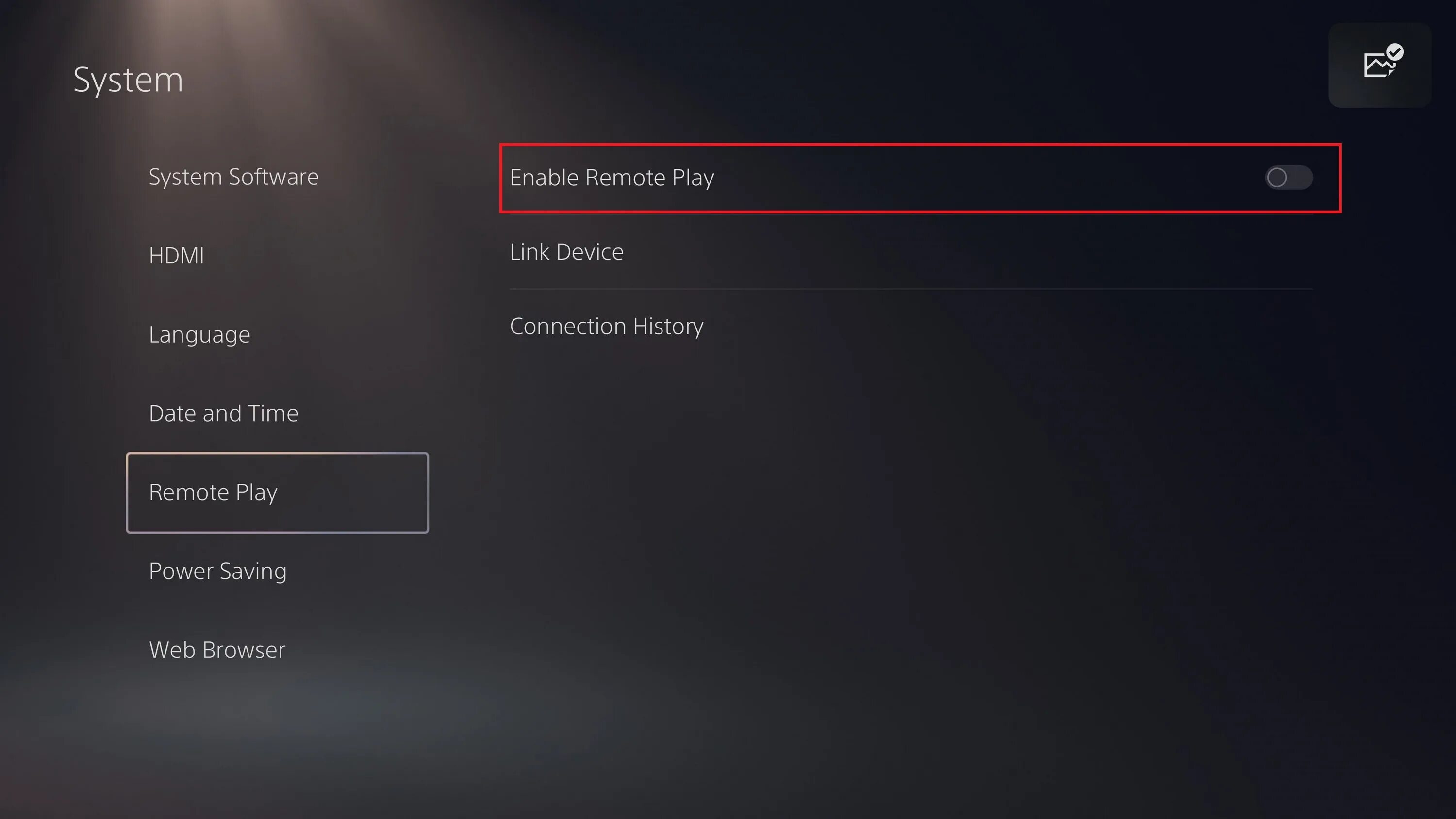The width and height of the screenshot is (1456, 819).
Task: Click the red outline around Enable Remote Play
Action: pyautogui.click(x=920, y=145)
